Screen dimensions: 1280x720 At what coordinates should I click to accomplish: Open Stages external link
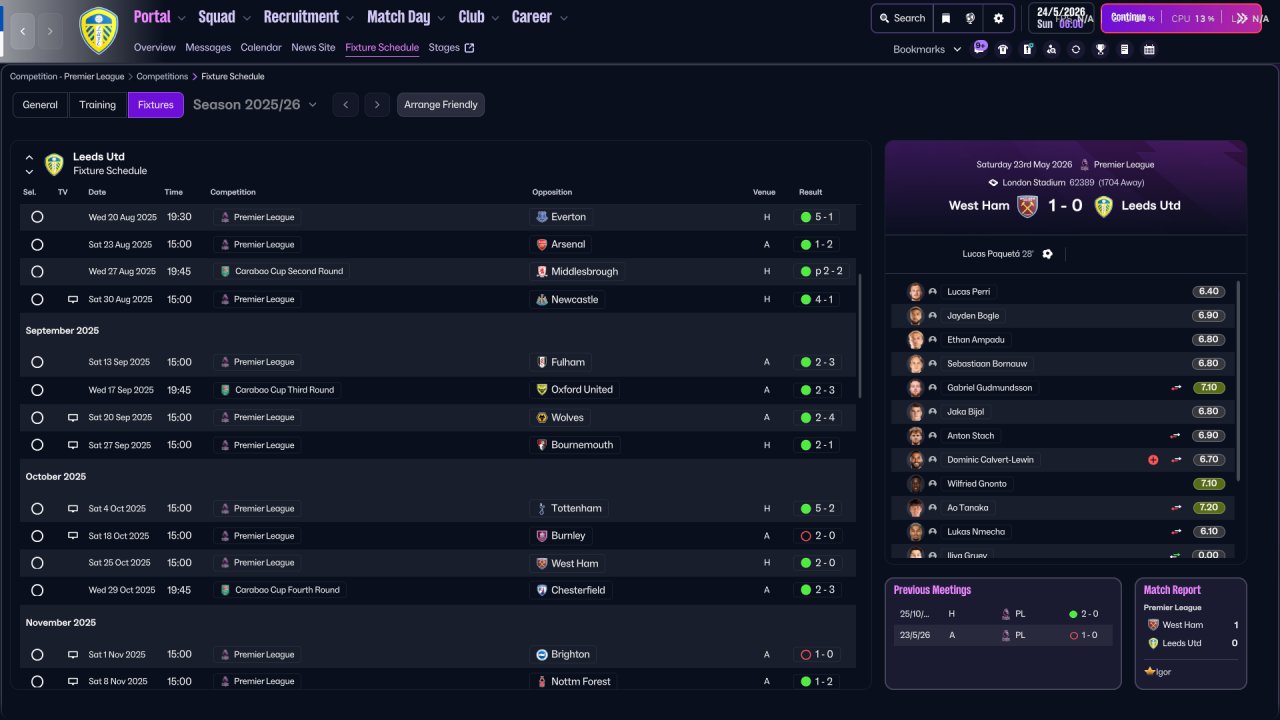[x=451, y=47]
